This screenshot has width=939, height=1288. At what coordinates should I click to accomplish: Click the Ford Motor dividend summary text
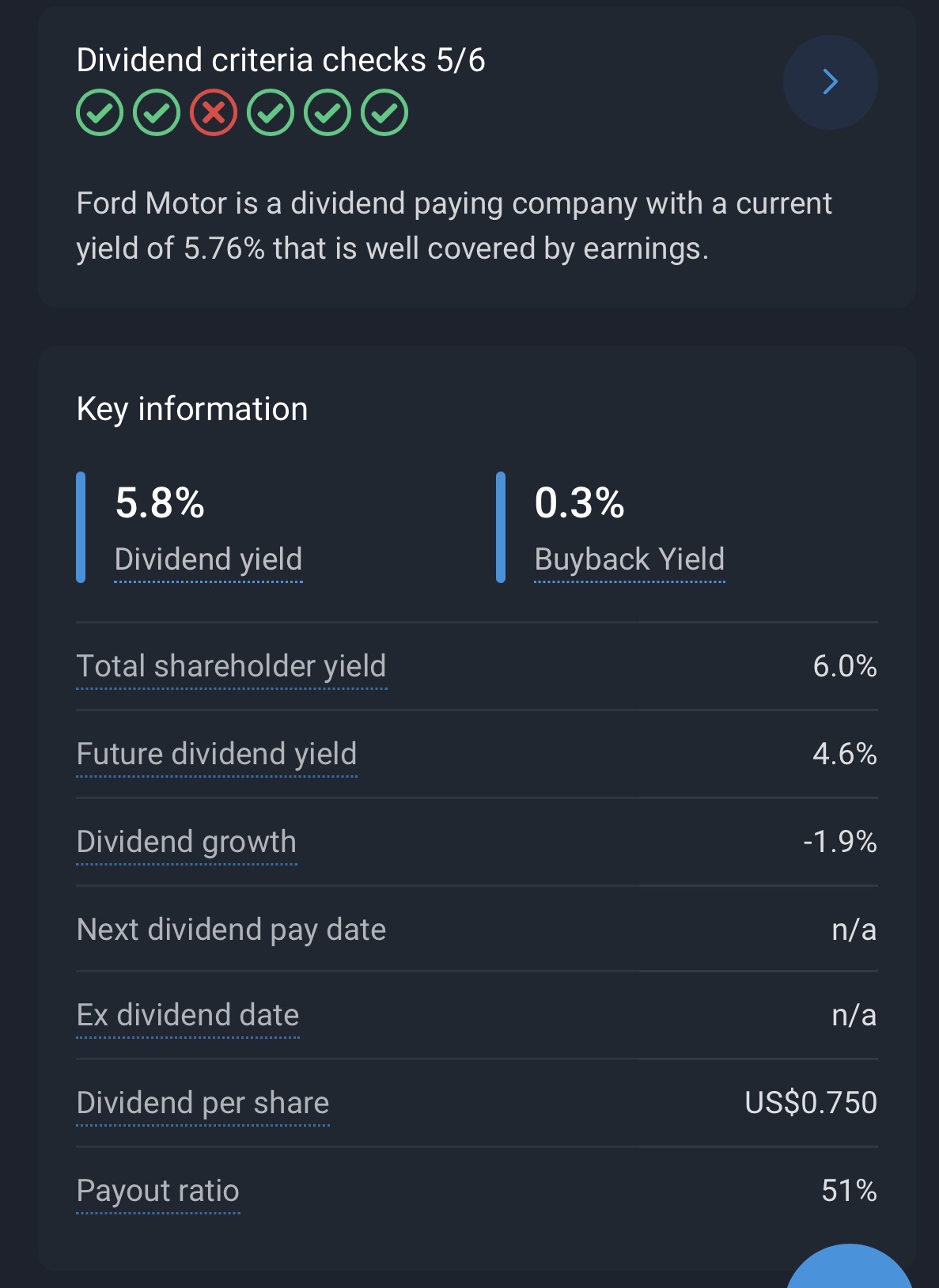(453, 225)
